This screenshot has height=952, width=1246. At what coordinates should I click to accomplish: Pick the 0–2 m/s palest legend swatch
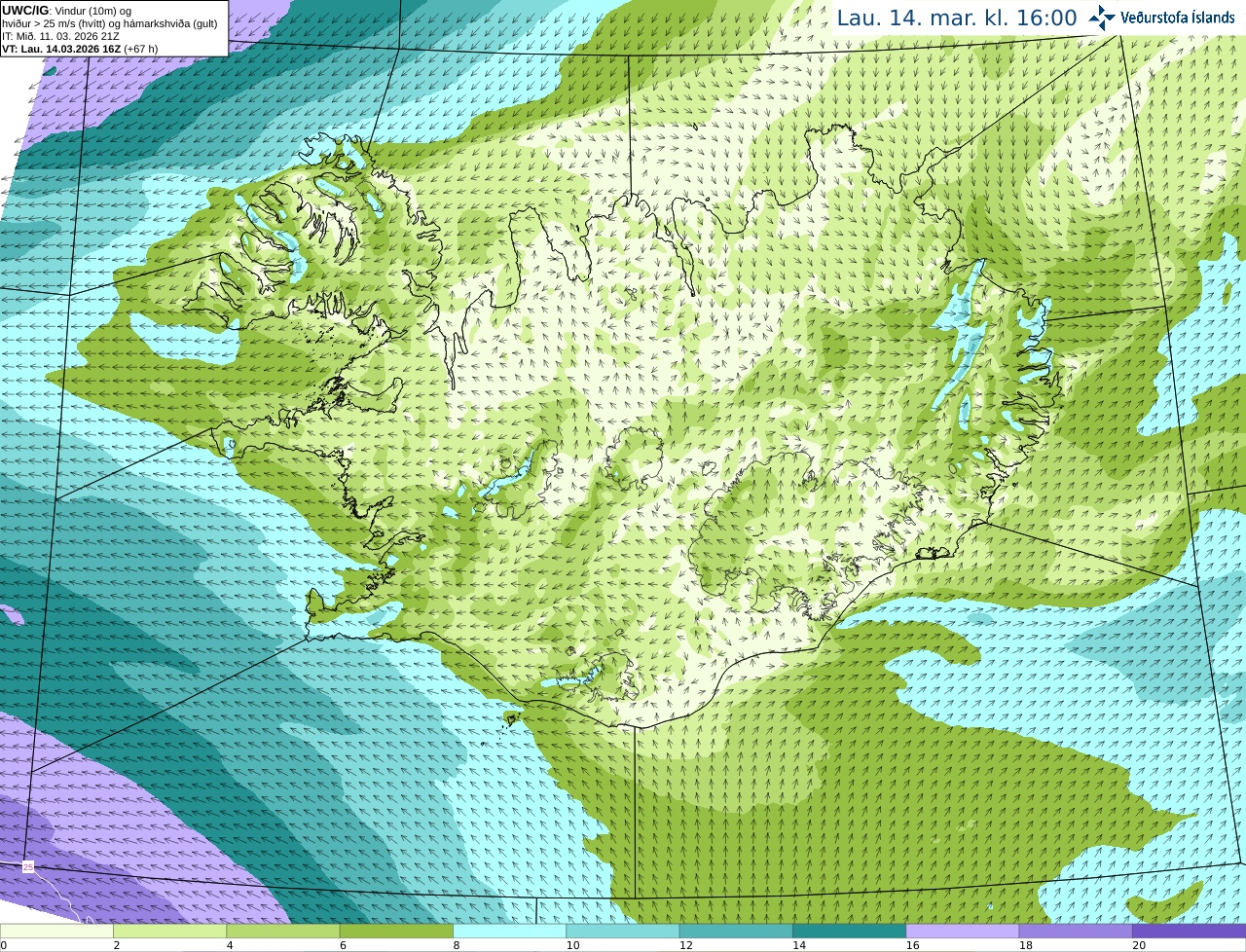[56, 932]
